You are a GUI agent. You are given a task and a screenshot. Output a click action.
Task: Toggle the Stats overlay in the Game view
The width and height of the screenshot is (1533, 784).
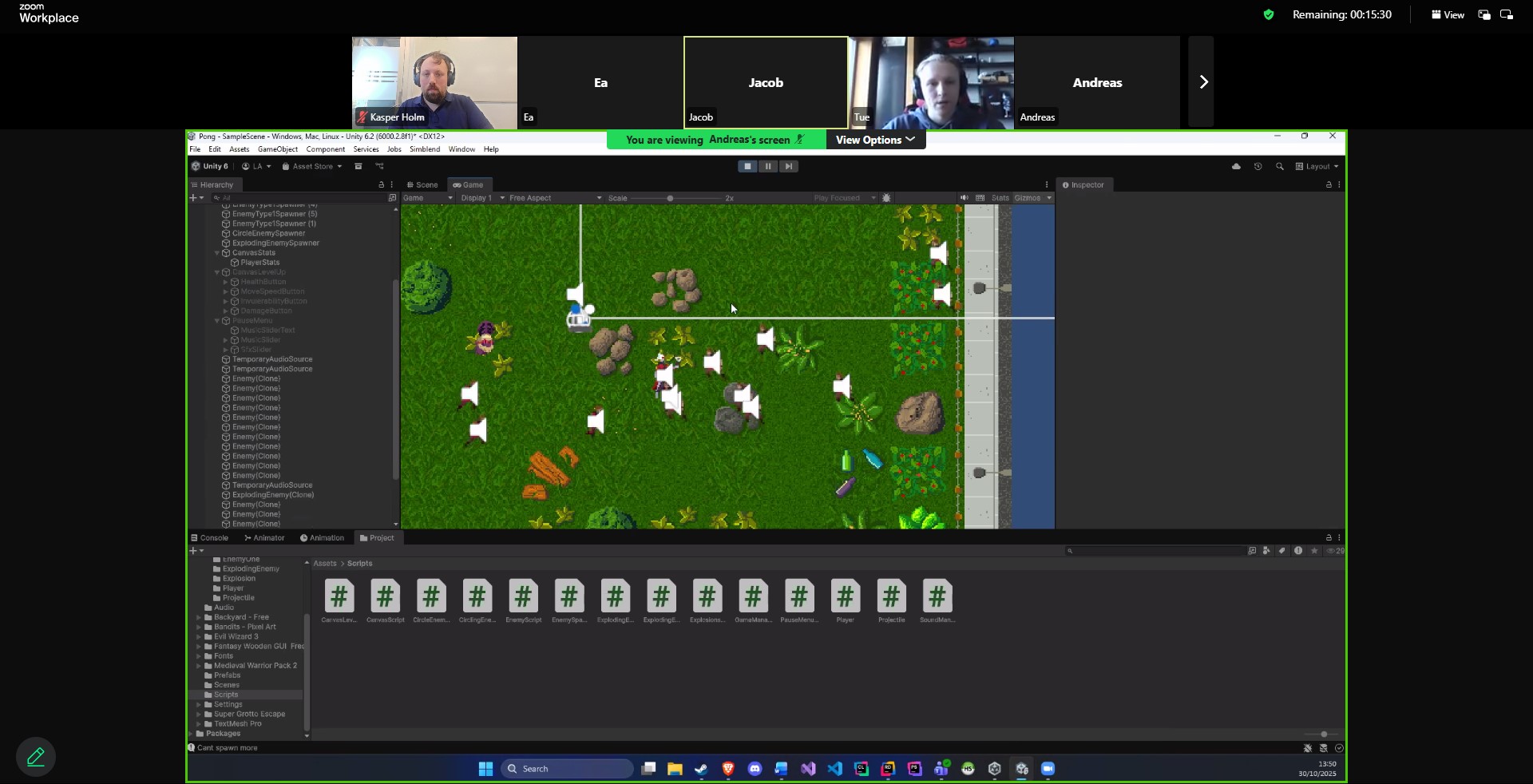pyautogui.click(x=1000, y=198)
